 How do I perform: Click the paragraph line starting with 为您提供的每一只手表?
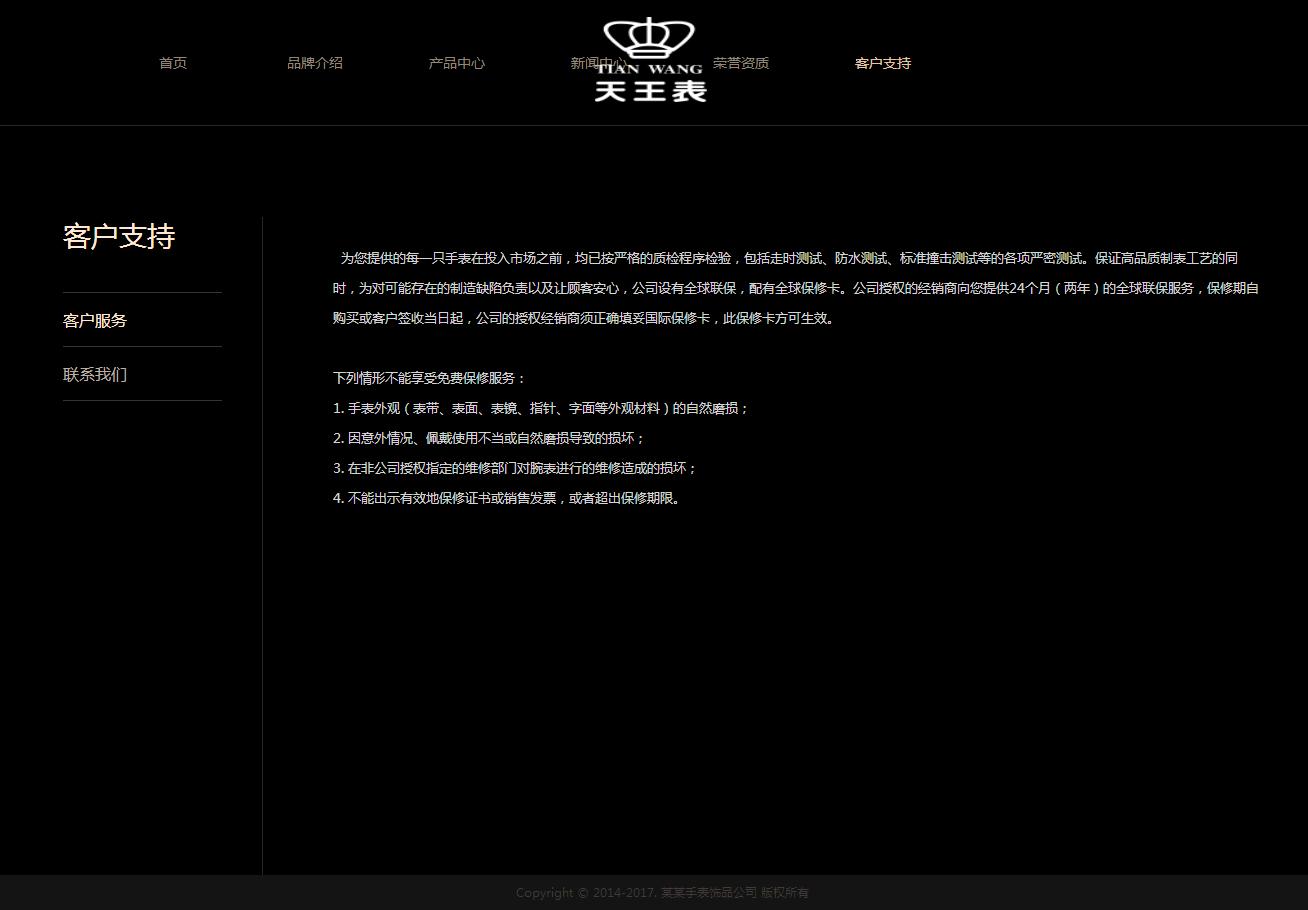point(788,258)
